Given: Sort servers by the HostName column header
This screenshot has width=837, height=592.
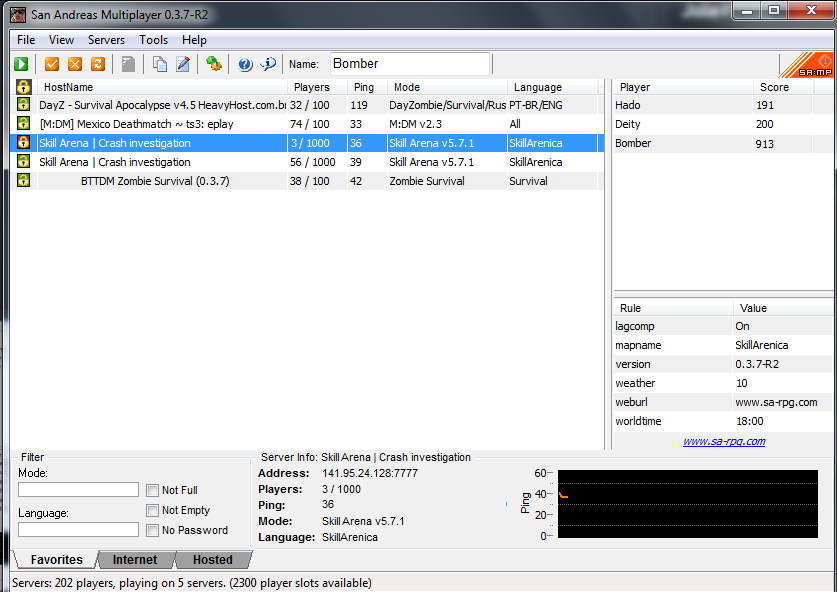Looking at the screenshot, I should point(162,87).
